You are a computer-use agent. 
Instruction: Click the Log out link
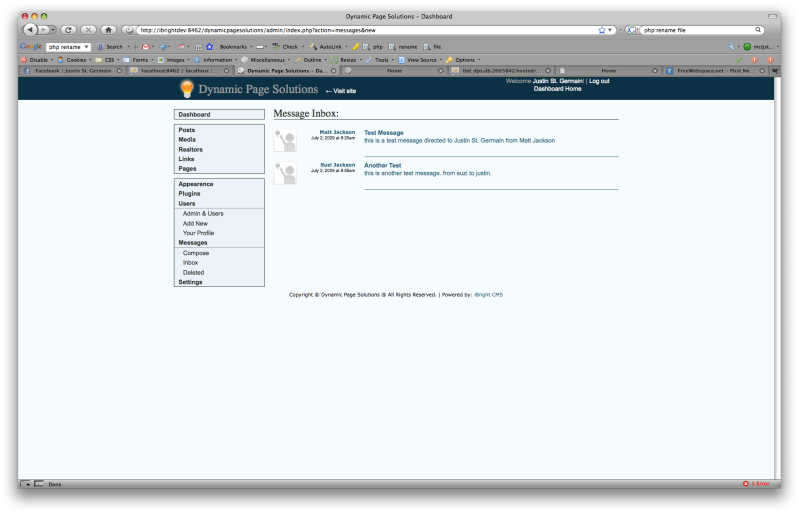click(599, 81)
